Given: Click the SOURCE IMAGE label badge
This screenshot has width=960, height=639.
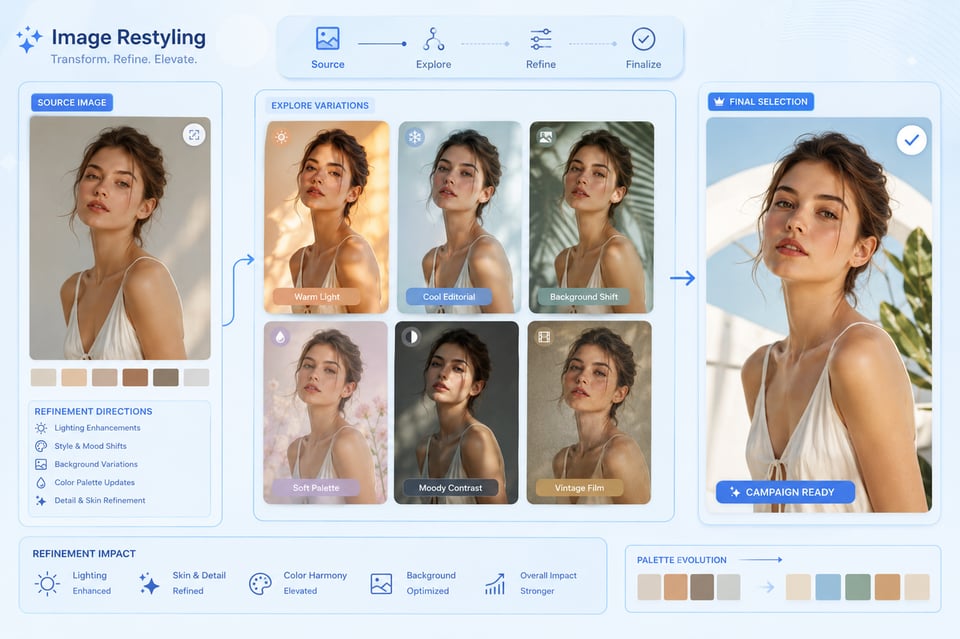Looking at the screenshot, I should pos(72,102).
